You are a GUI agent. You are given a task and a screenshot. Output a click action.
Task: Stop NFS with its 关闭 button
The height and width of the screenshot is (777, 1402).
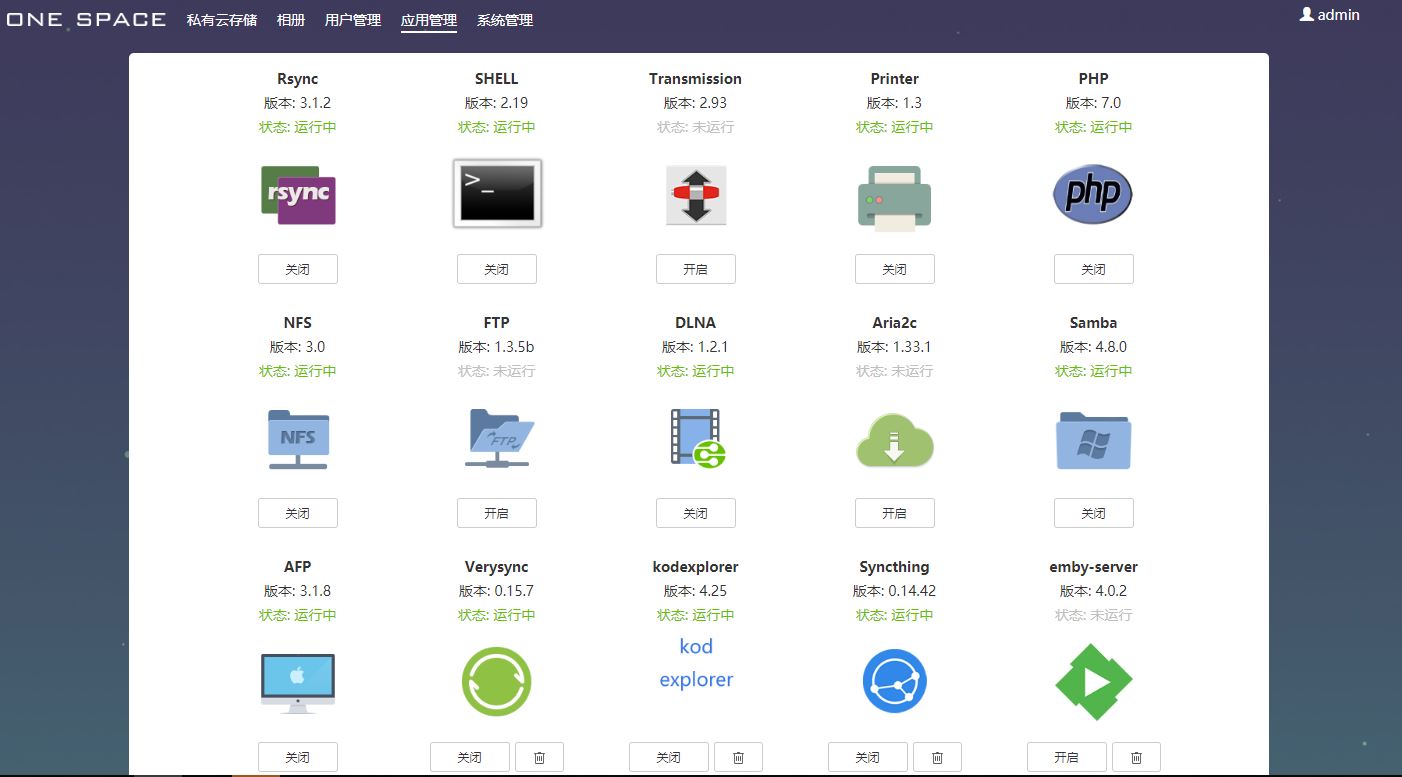(298, 513)
